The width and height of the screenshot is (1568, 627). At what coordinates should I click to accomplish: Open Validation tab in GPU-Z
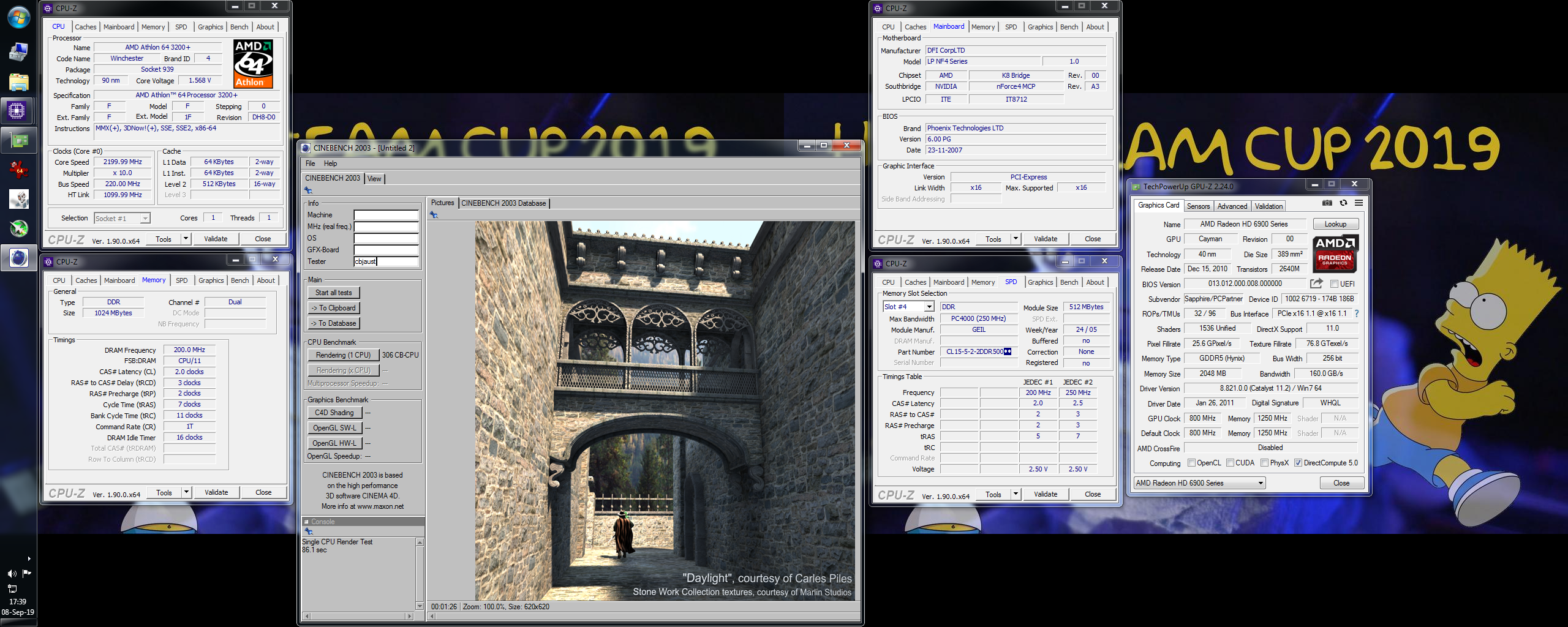pos(1268,206)
